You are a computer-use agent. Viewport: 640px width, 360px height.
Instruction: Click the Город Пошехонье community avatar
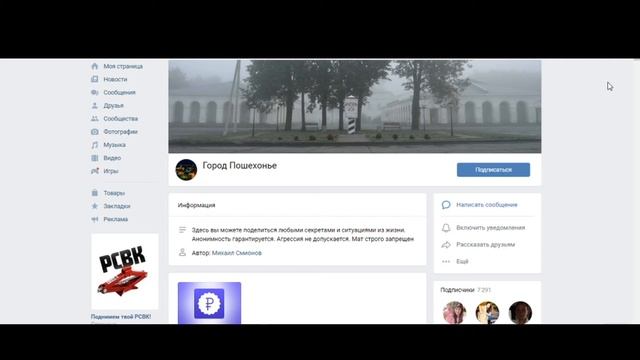click(186, 169)
